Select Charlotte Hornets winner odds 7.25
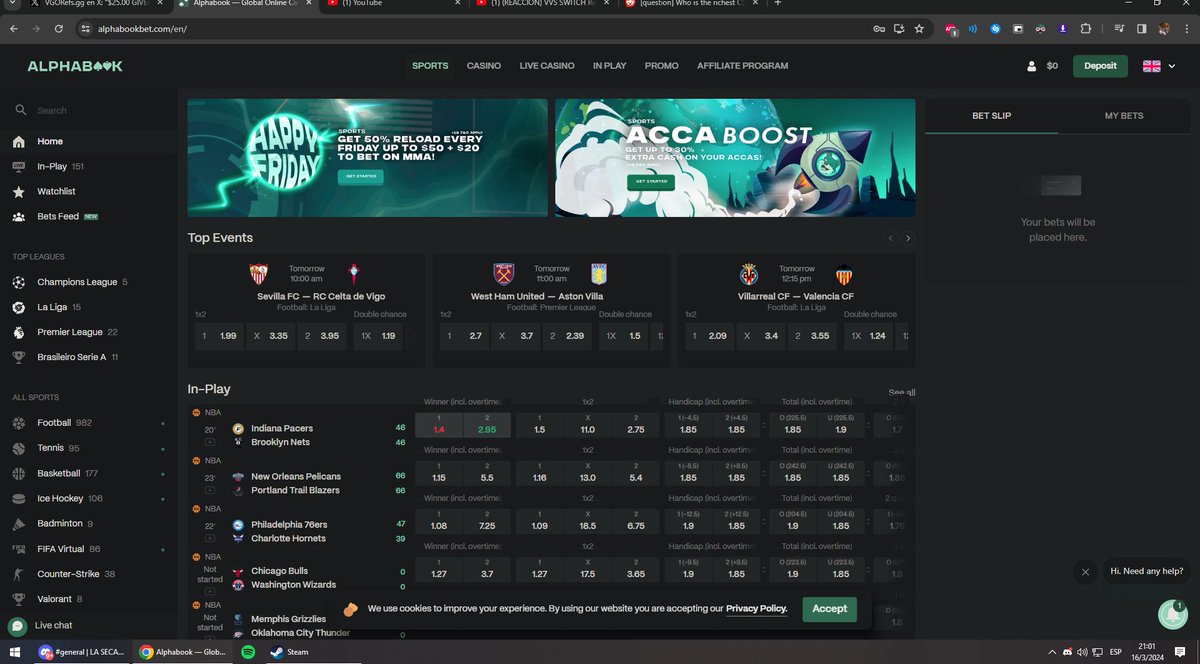Image resolution: width=1200 pixels, height=664 pixels. 487,521
